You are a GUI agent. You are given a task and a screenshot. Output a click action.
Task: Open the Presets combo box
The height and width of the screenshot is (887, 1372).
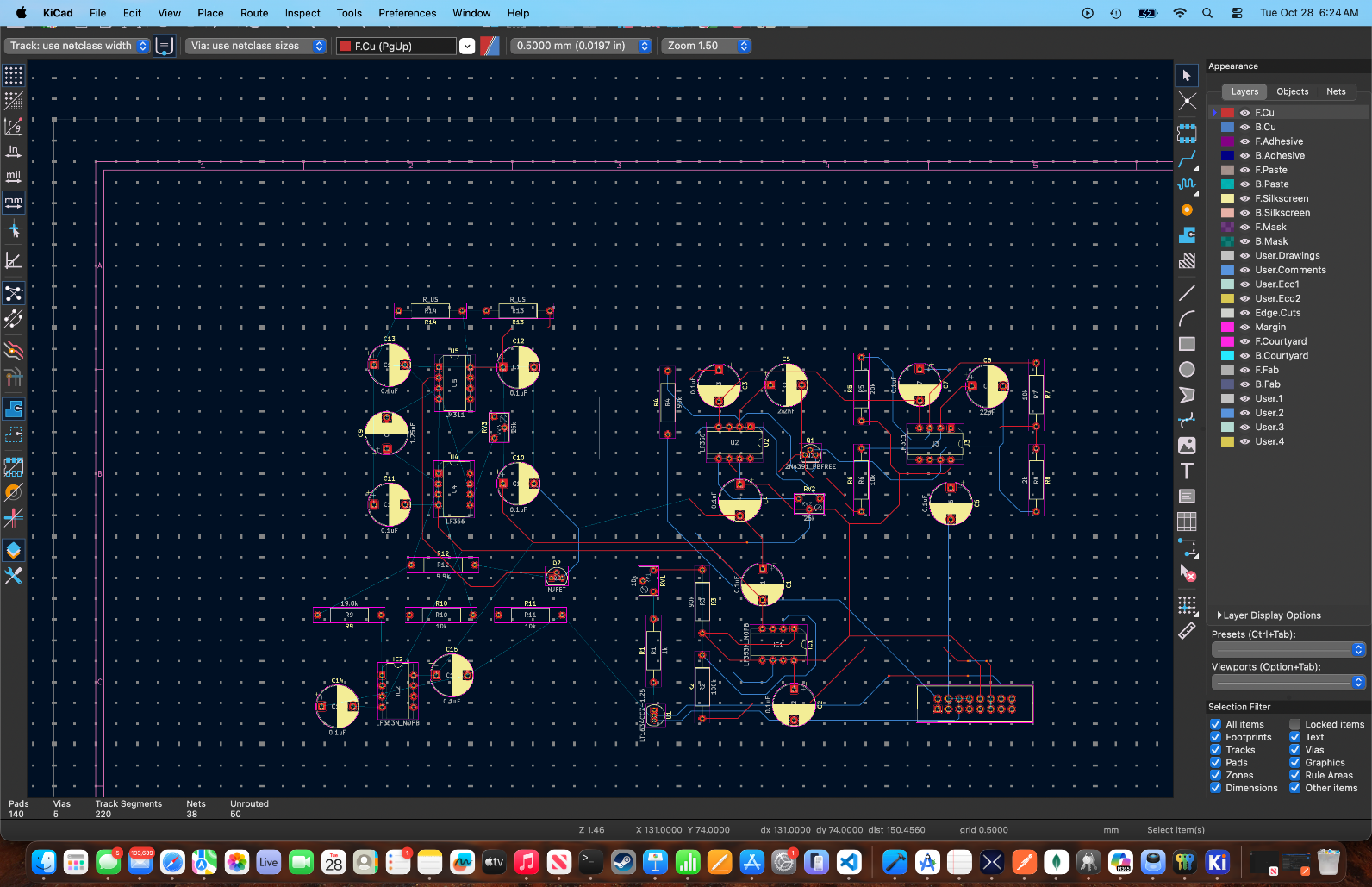tap(1288, 649)
